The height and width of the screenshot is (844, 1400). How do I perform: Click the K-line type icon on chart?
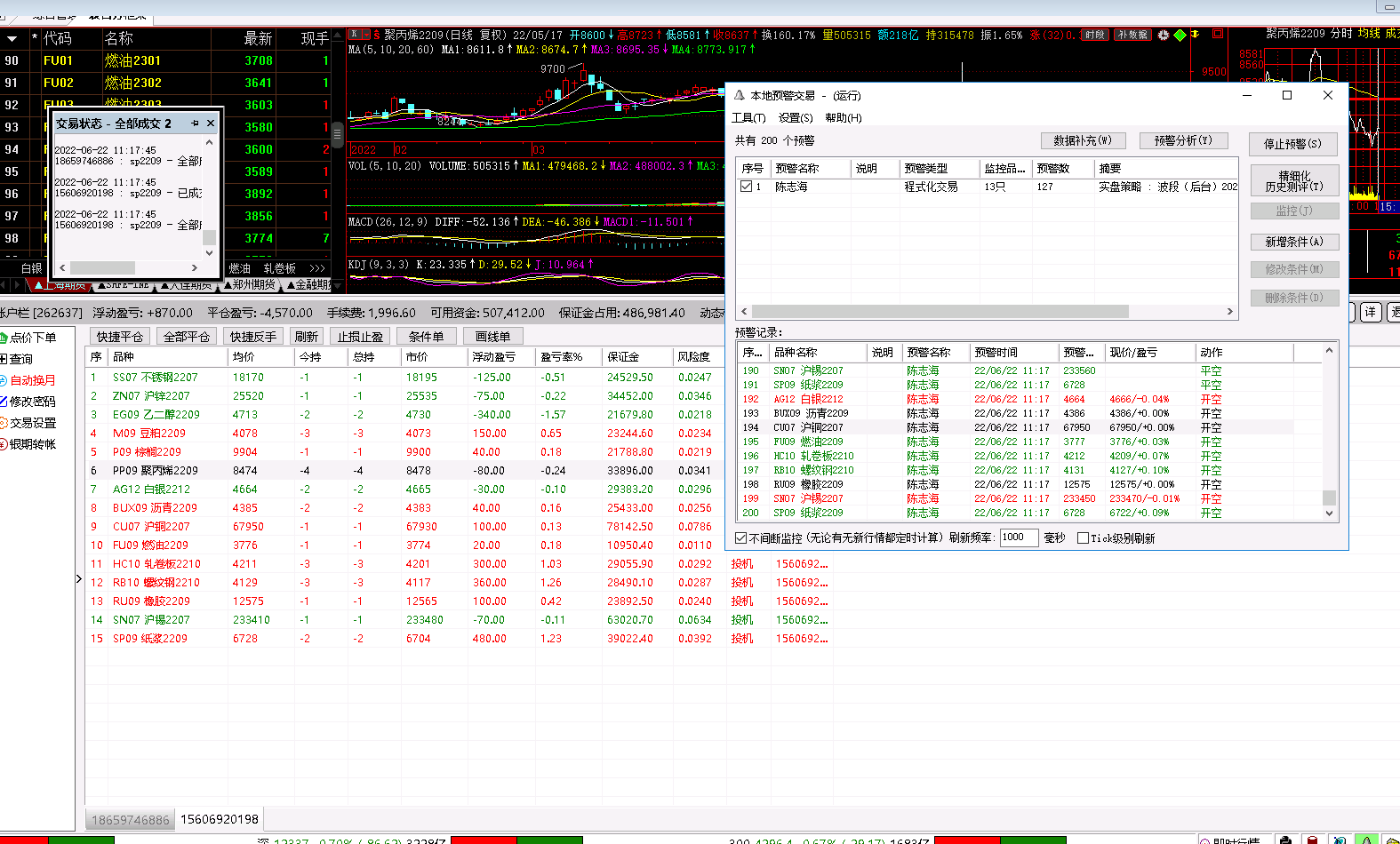pos(354,35)
